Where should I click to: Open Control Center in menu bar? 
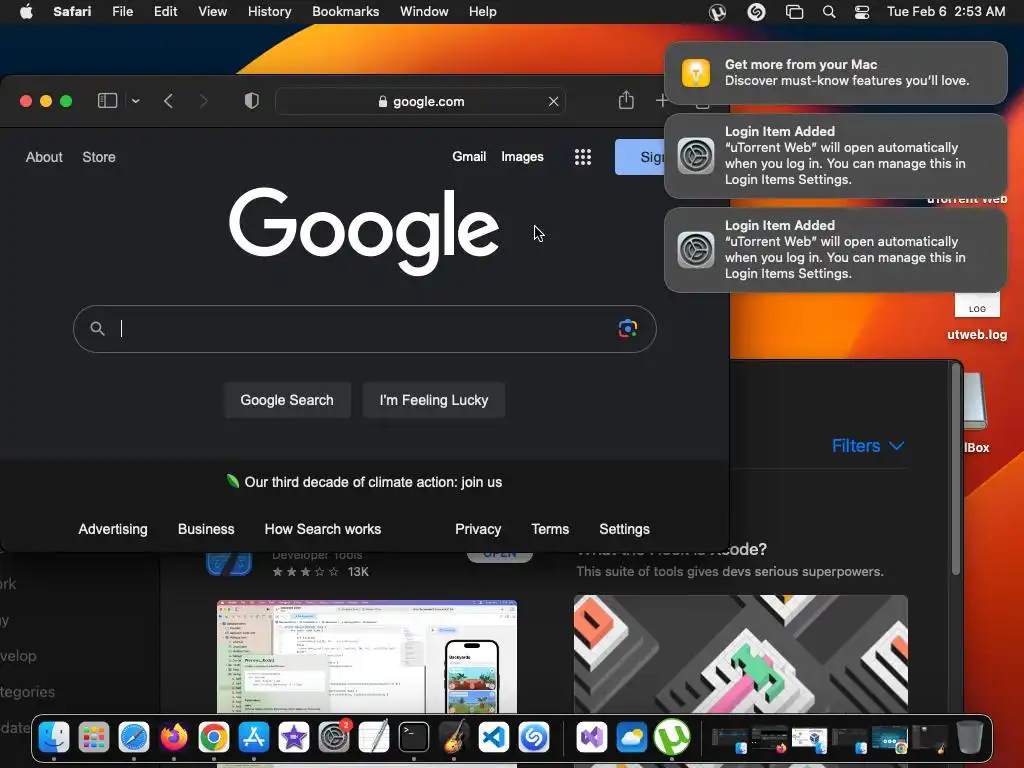(861, 12)
